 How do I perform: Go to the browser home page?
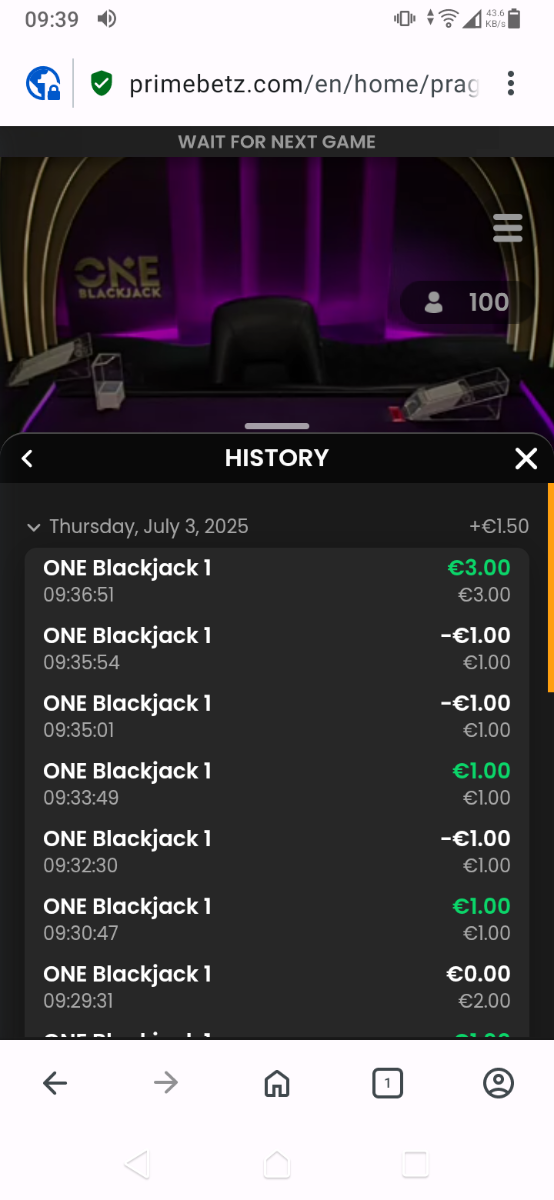click(276, 1083)
